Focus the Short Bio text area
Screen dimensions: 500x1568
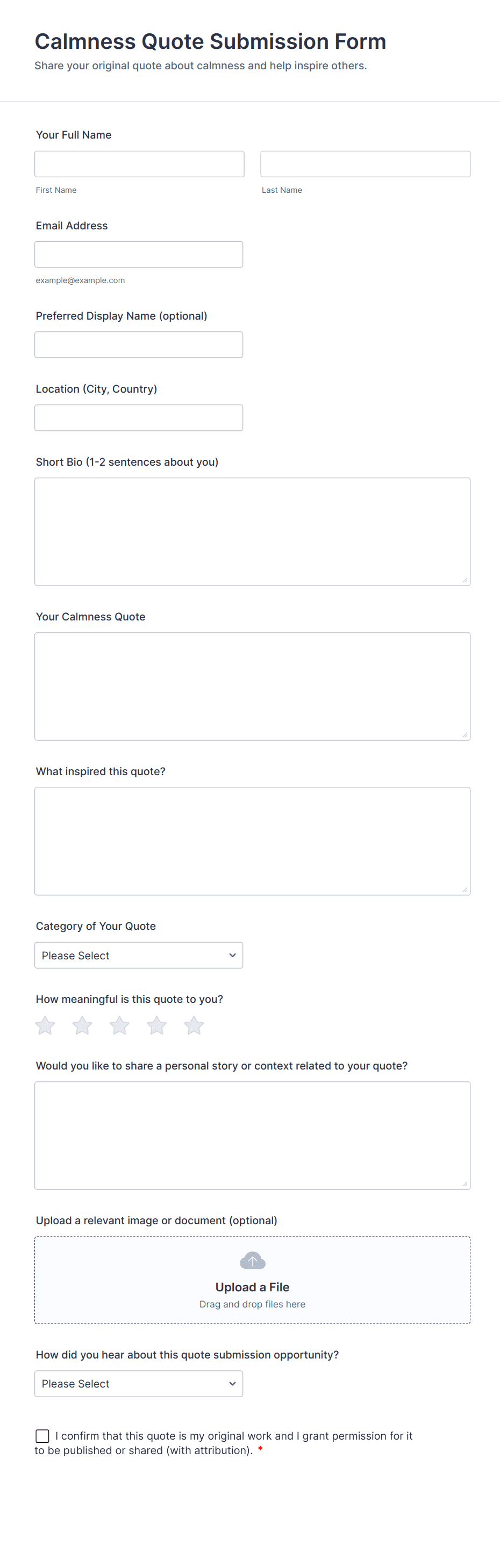point(252,531)
